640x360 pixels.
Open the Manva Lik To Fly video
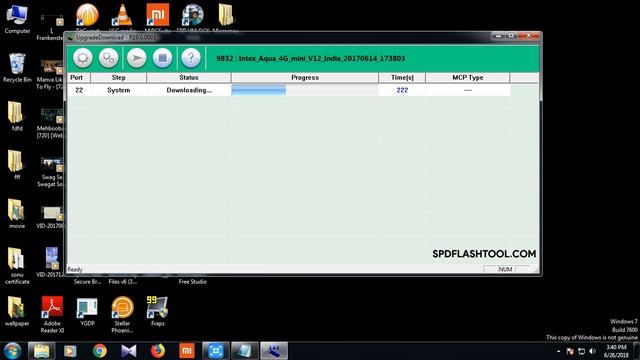51,75
